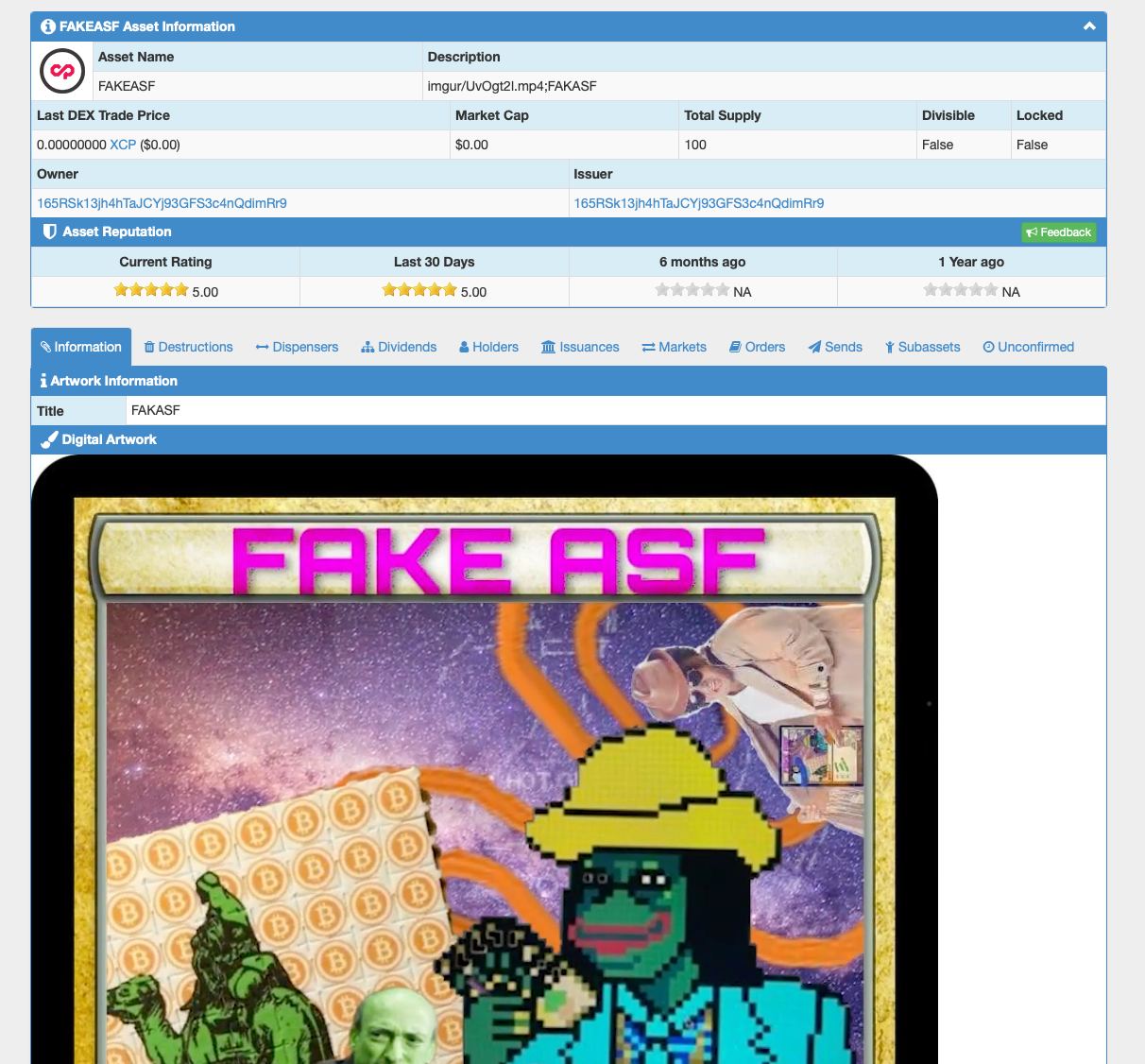Open the Holders tab

(488, 347)
